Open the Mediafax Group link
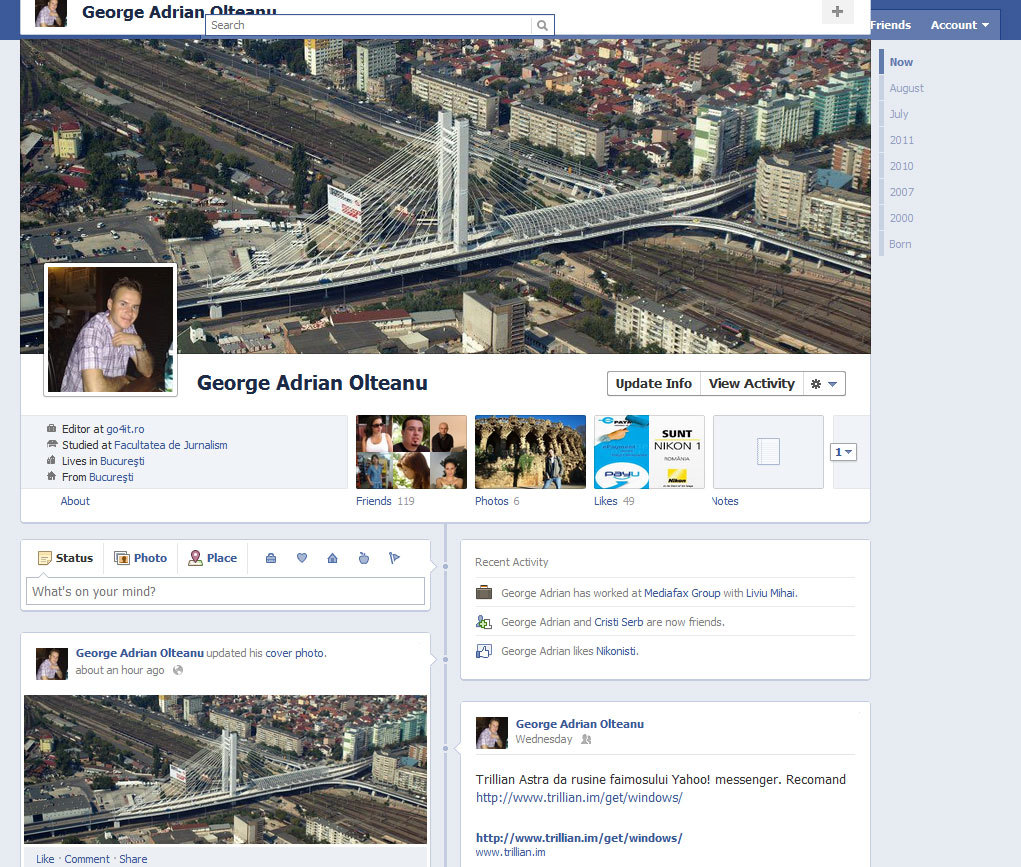This screenshot has height=867, width=1021. [x=682, y=593]
